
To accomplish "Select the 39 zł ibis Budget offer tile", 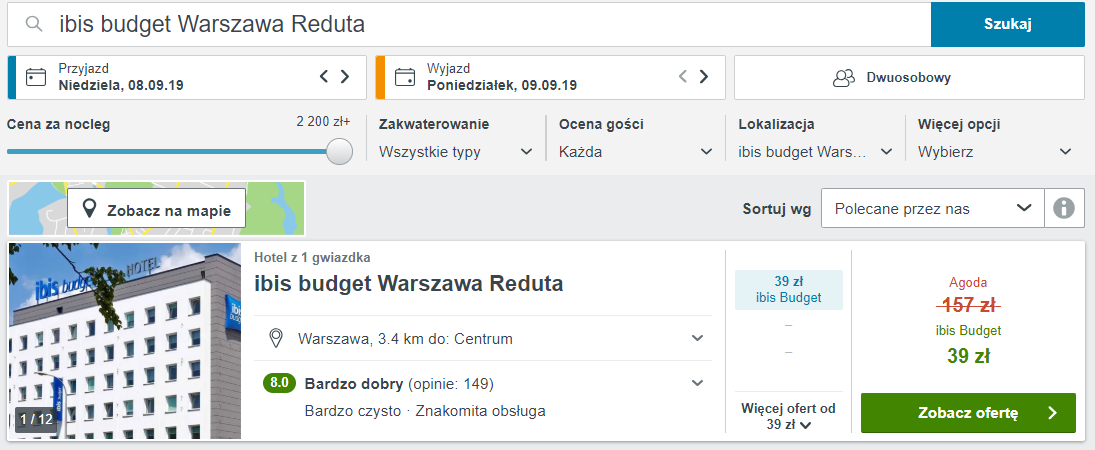I will click(x=788, y=290).
